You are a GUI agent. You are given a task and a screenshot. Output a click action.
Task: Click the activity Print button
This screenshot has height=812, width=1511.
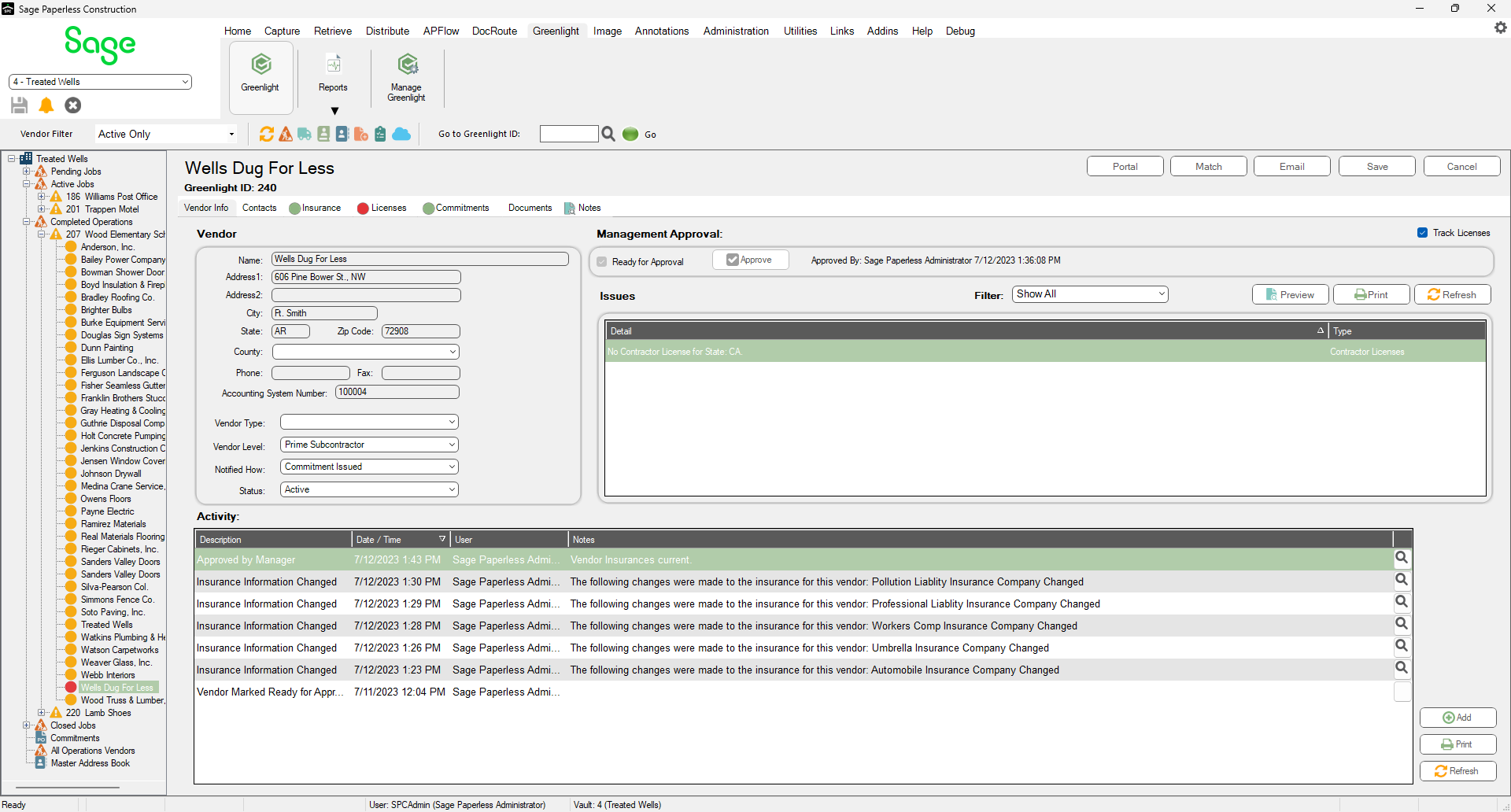(x=1458, y=744)
